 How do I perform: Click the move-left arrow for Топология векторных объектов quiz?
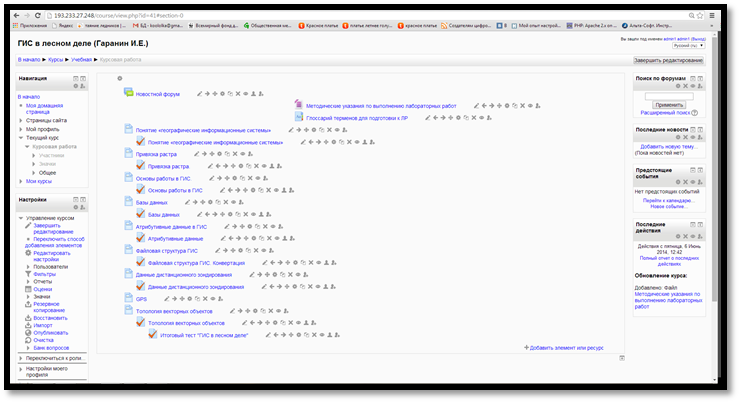(252, 323)
